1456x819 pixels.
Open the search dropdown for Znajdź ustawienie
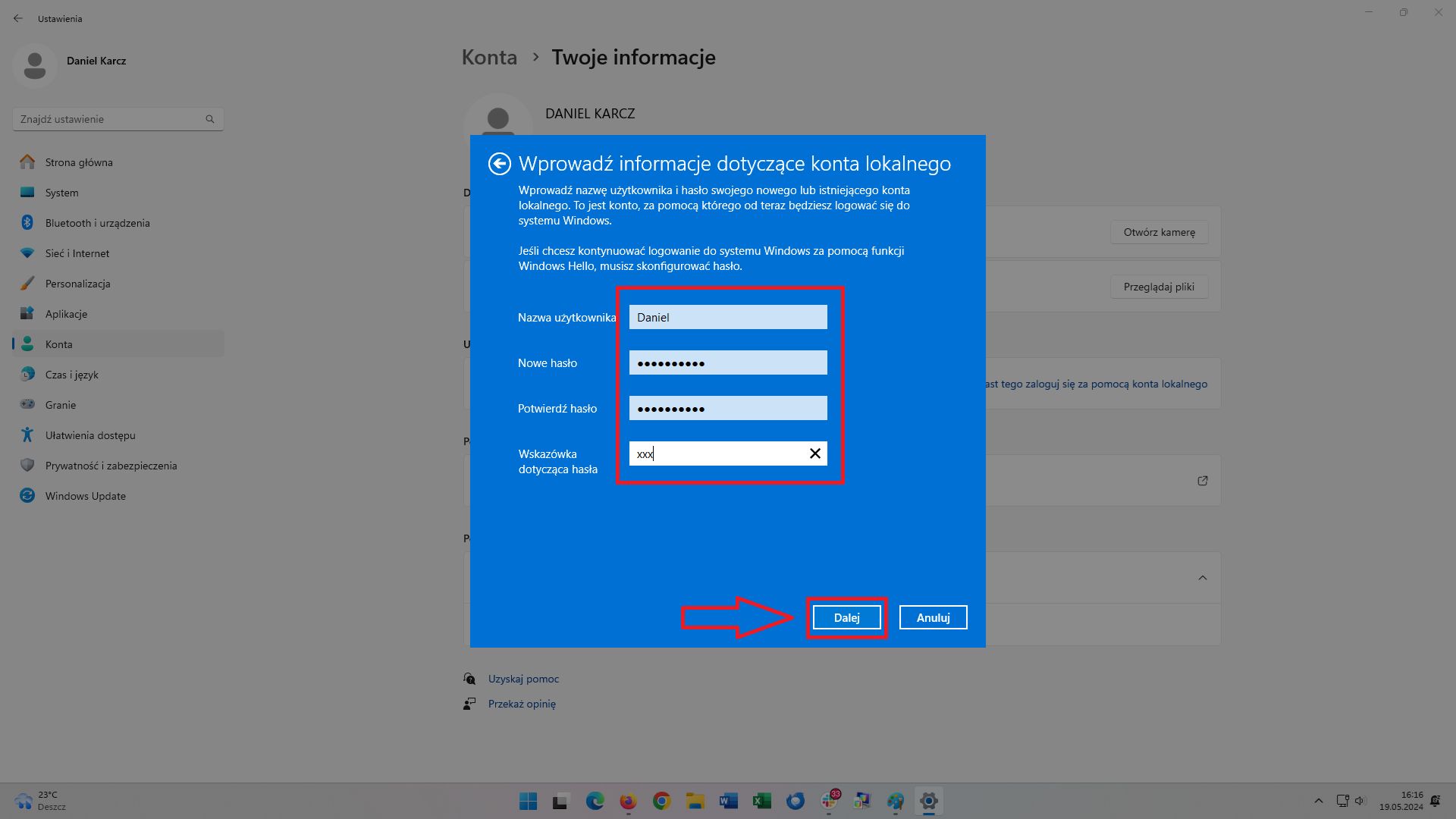coord(210,118)
